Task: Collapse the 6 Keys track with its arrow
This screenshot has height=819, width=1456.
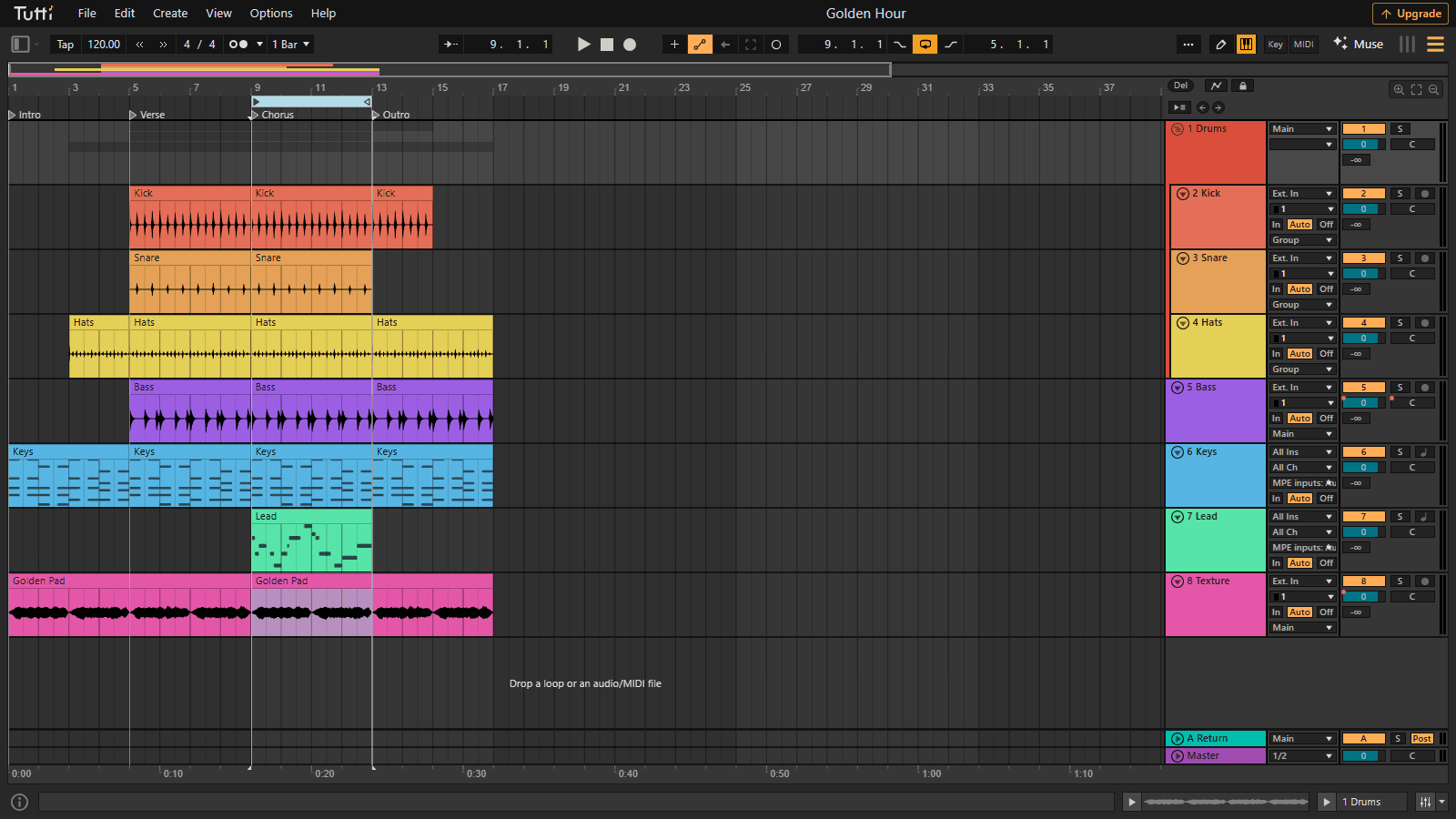Action: [1178, 451]
